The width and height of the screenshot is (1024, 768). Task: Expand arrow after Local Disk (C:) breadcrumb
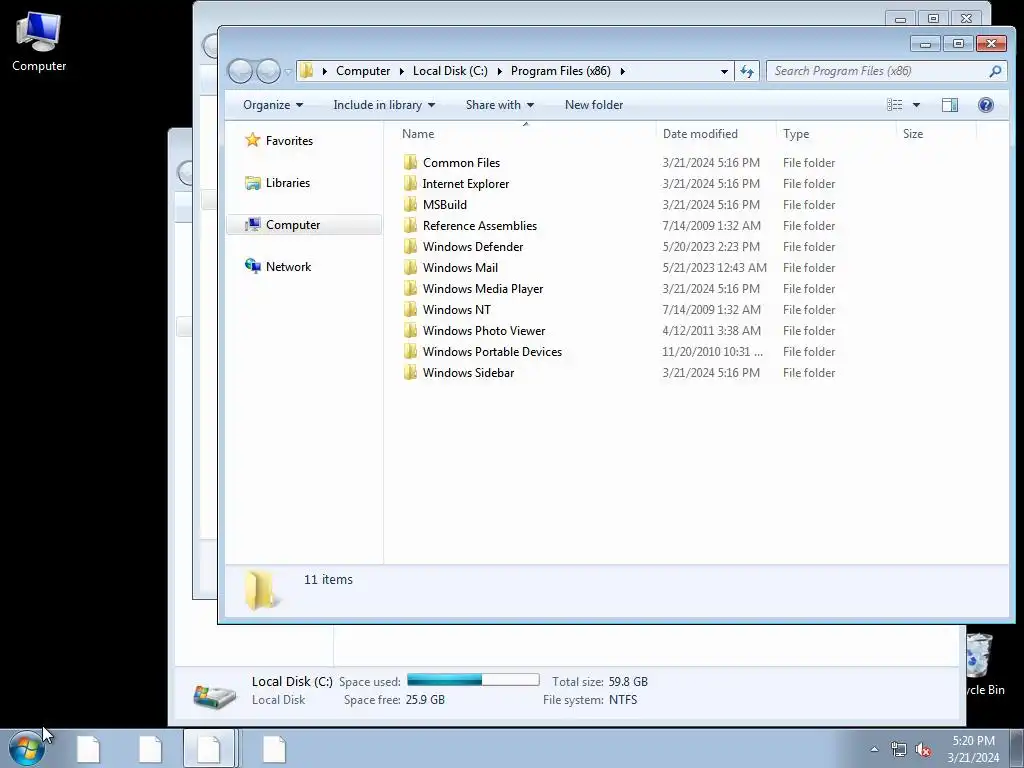click(x=500, y=71)
